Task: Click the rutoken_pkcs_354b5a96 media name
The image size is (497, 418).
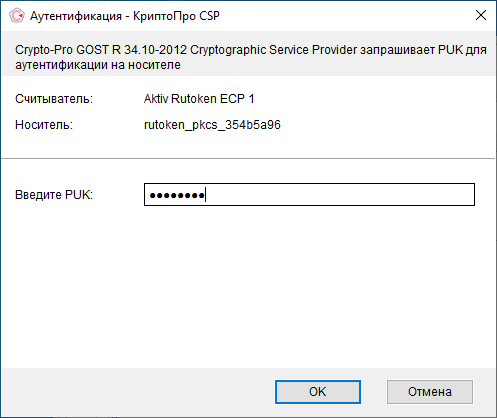Action: click(x=212, y=125)
